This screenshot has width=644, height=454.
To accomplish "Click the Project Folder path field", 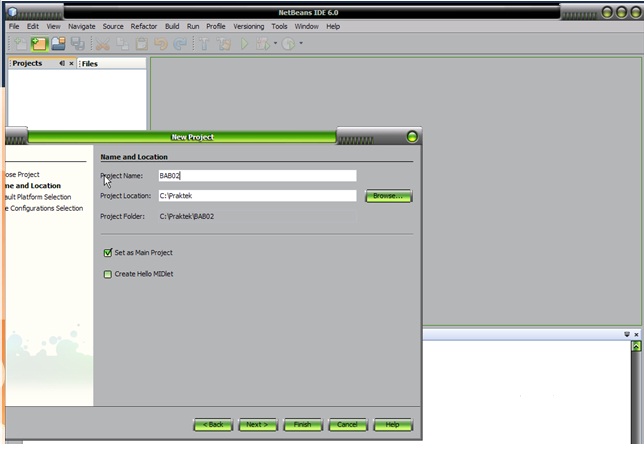I will (x=258, y=217).
